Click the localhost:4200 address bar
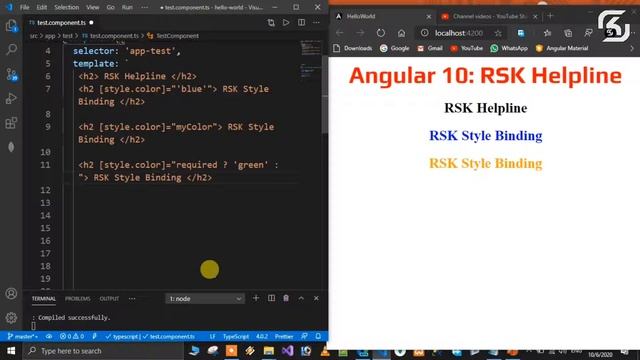The image size is (640, 360). coord(459,33)
